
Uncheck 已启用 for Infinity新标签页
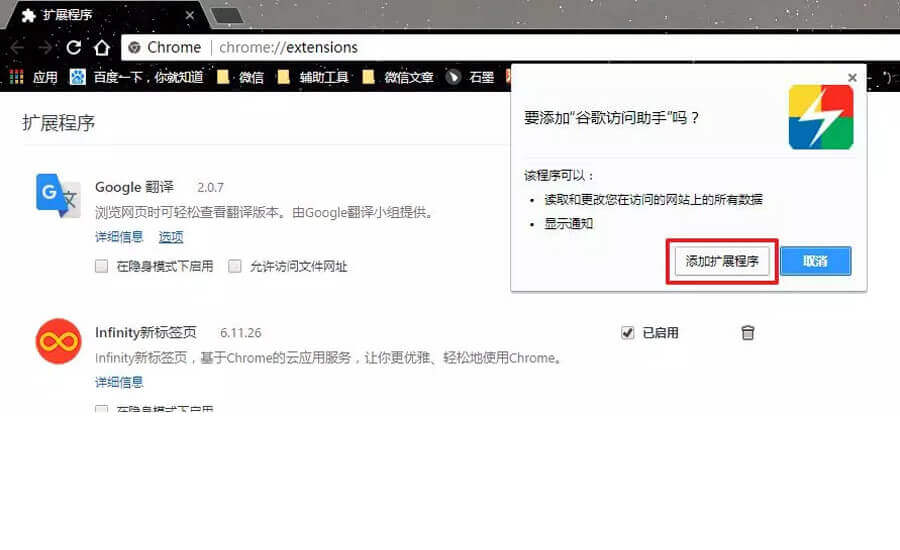click(x=627, y=333)
